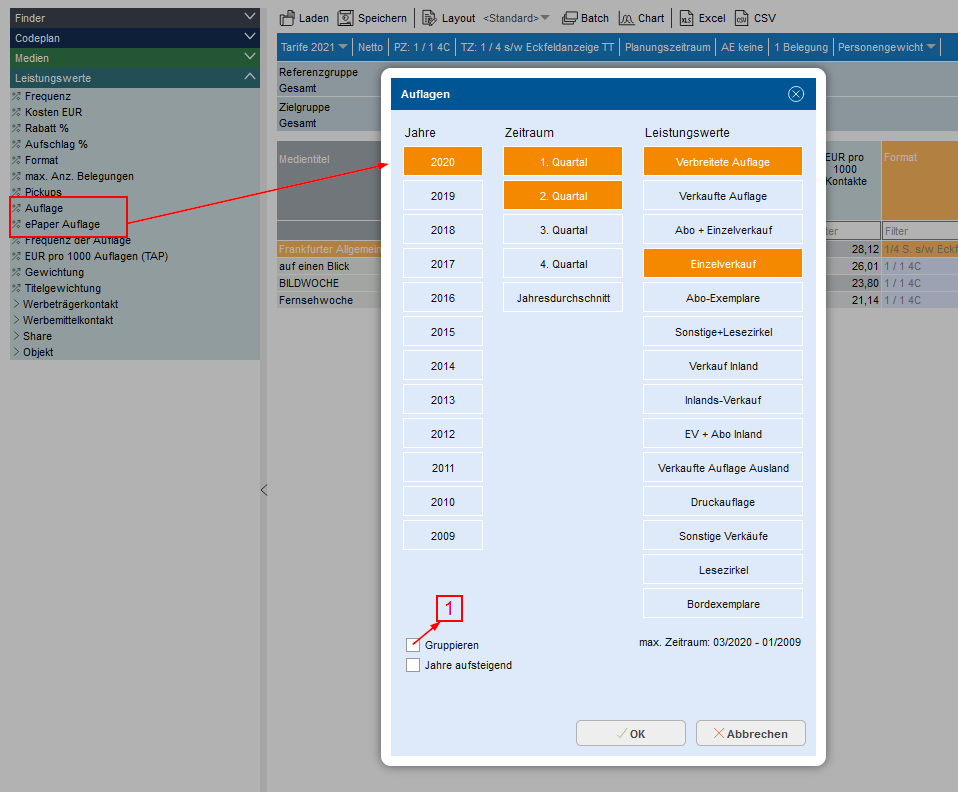The height and width of the screenshot is (792, 958).
Task: Confirm with the OK button
Action: [x=630, y=733]
